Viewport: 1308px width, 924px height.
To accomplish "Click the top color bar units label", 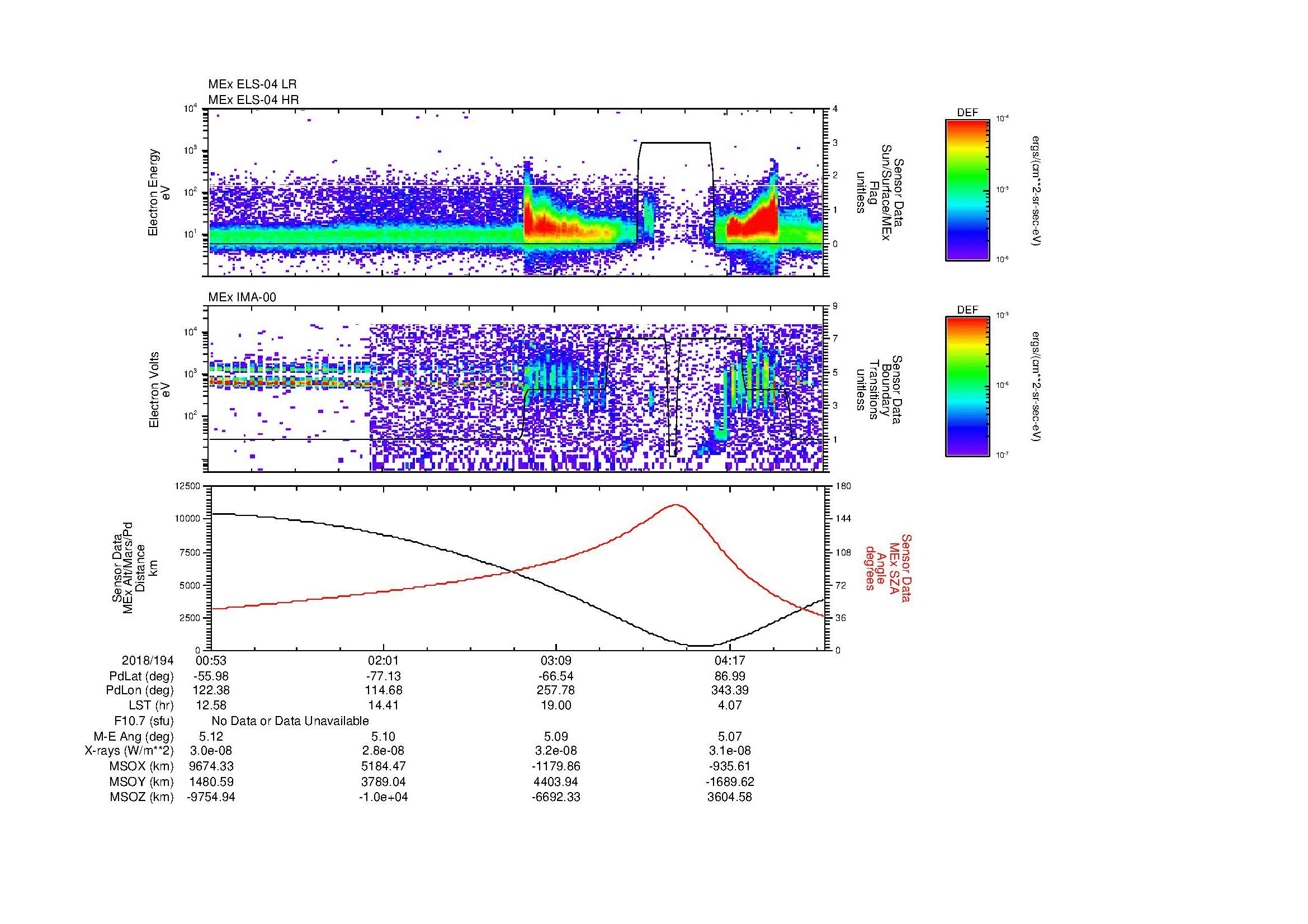I will pos(1036,190).
